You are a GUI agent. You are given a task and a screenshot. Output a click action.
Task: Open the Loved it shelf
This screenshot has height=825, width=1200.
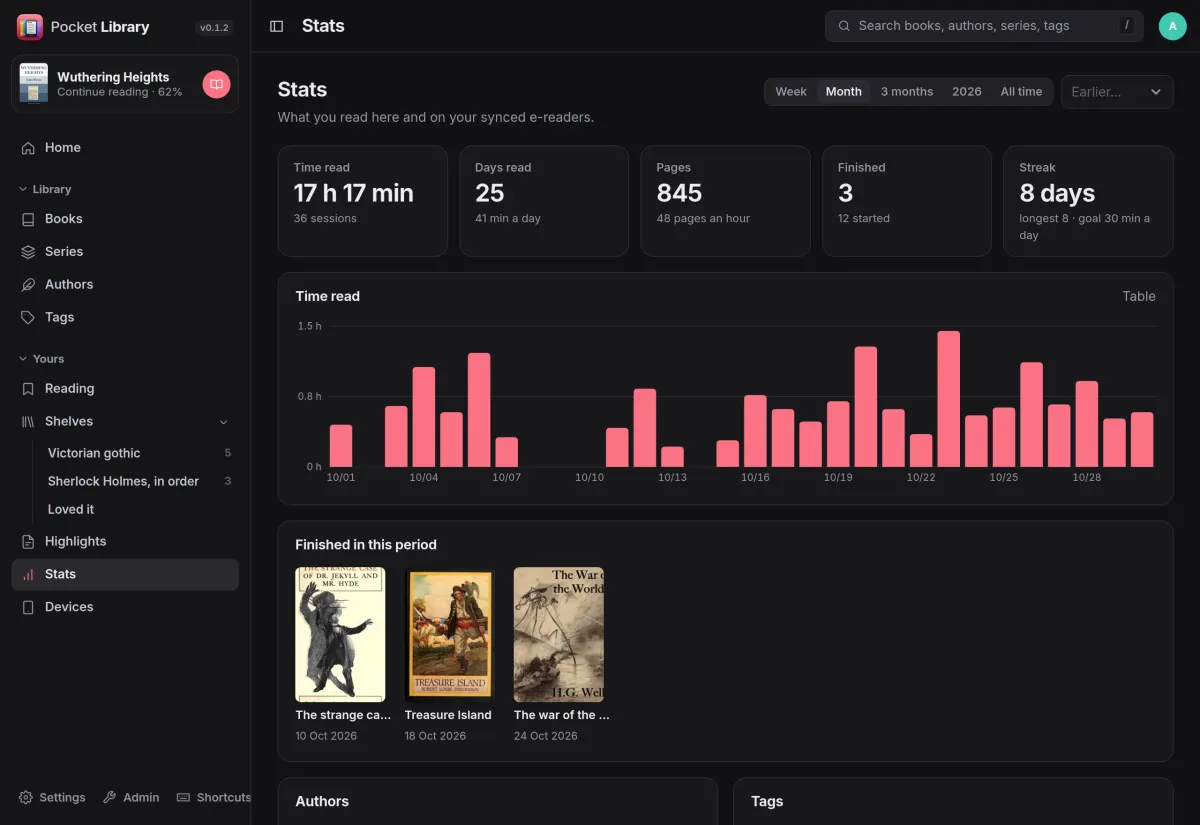point(139,509)
